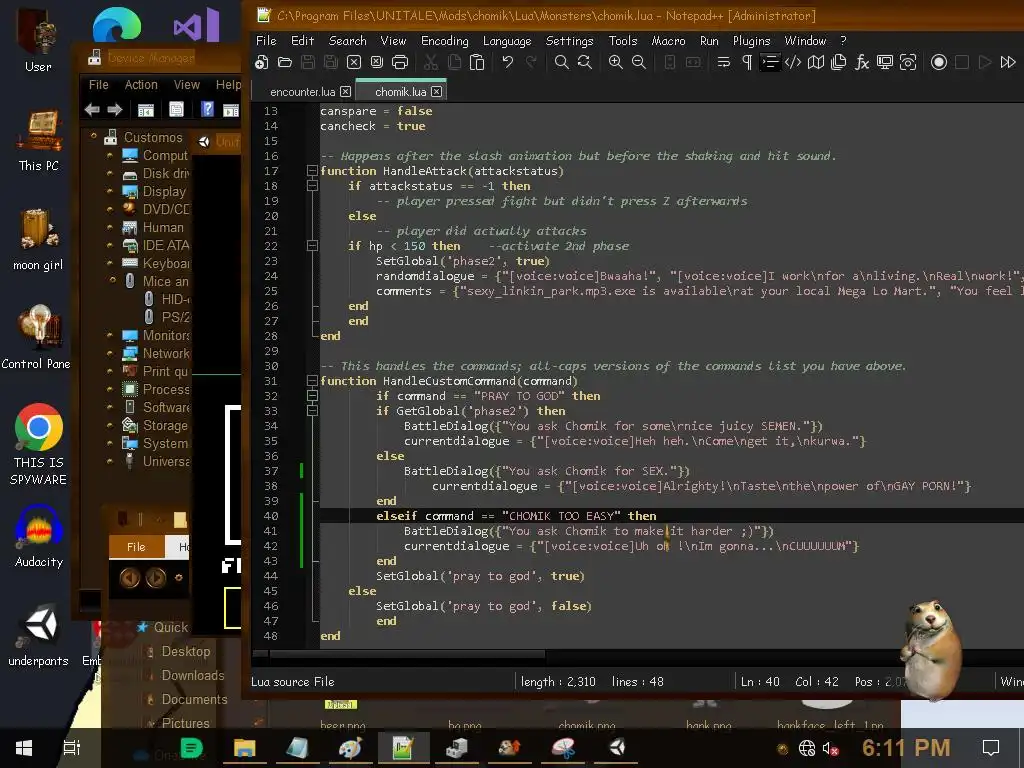
Task: Zoom out of the editor text
Action: (639, 62)
